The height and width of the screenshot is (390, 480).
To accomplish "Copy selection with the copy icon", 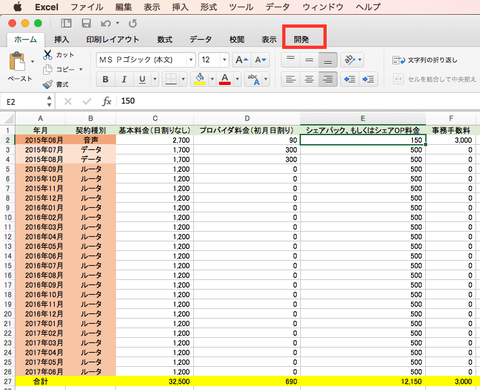I will (x=48, y=69).
